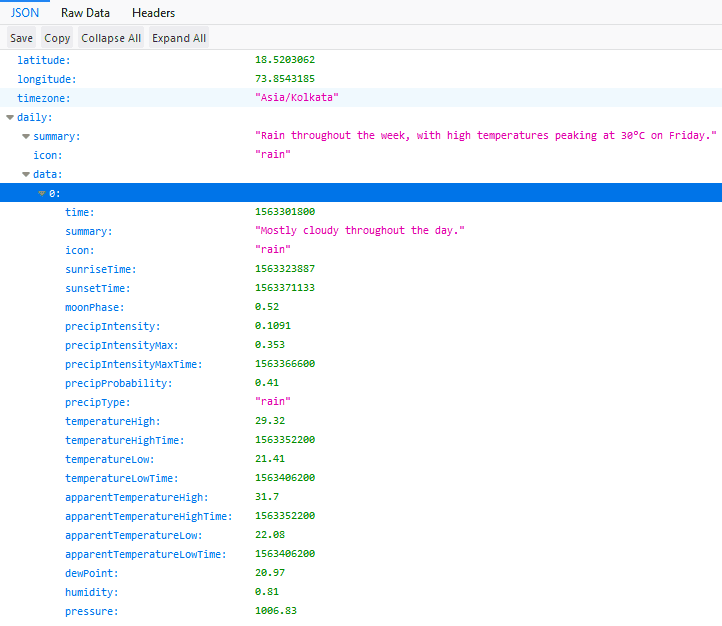Open the Headers tab
Viewport: 722px width, 626px height.
click(153, 13)
